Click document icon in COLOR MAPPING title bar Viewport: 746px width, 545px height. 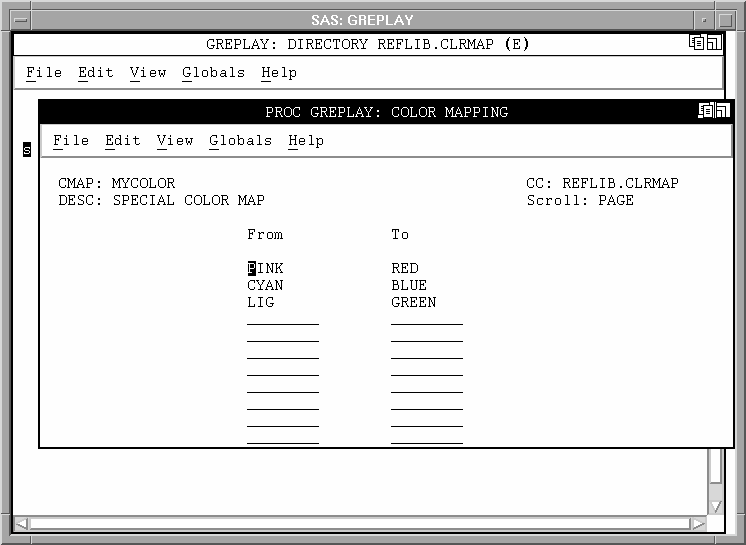706,111
